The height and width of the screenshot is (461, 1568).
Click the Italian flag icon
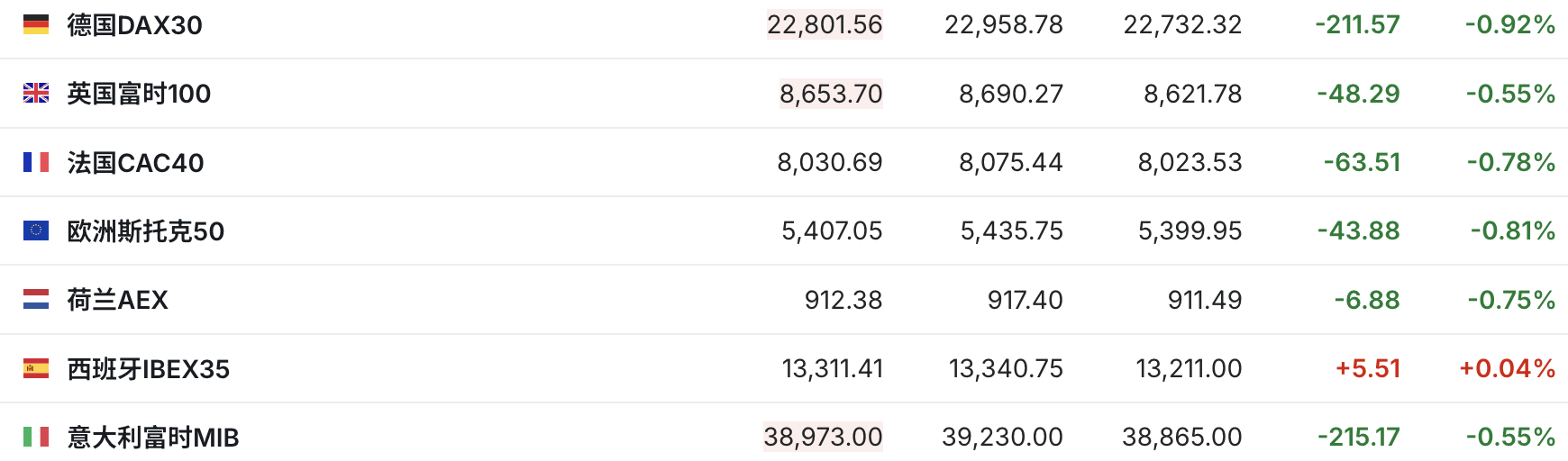pyautogui.click(x=36, y=437)
